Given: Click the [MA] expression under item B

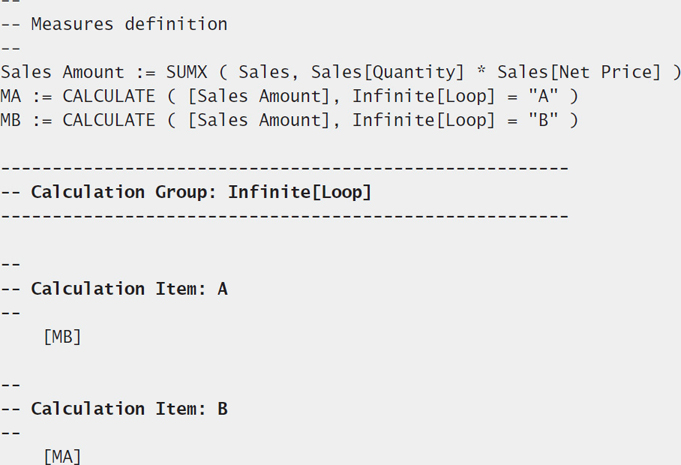Looking at the screenshot, I should (63, 457).
